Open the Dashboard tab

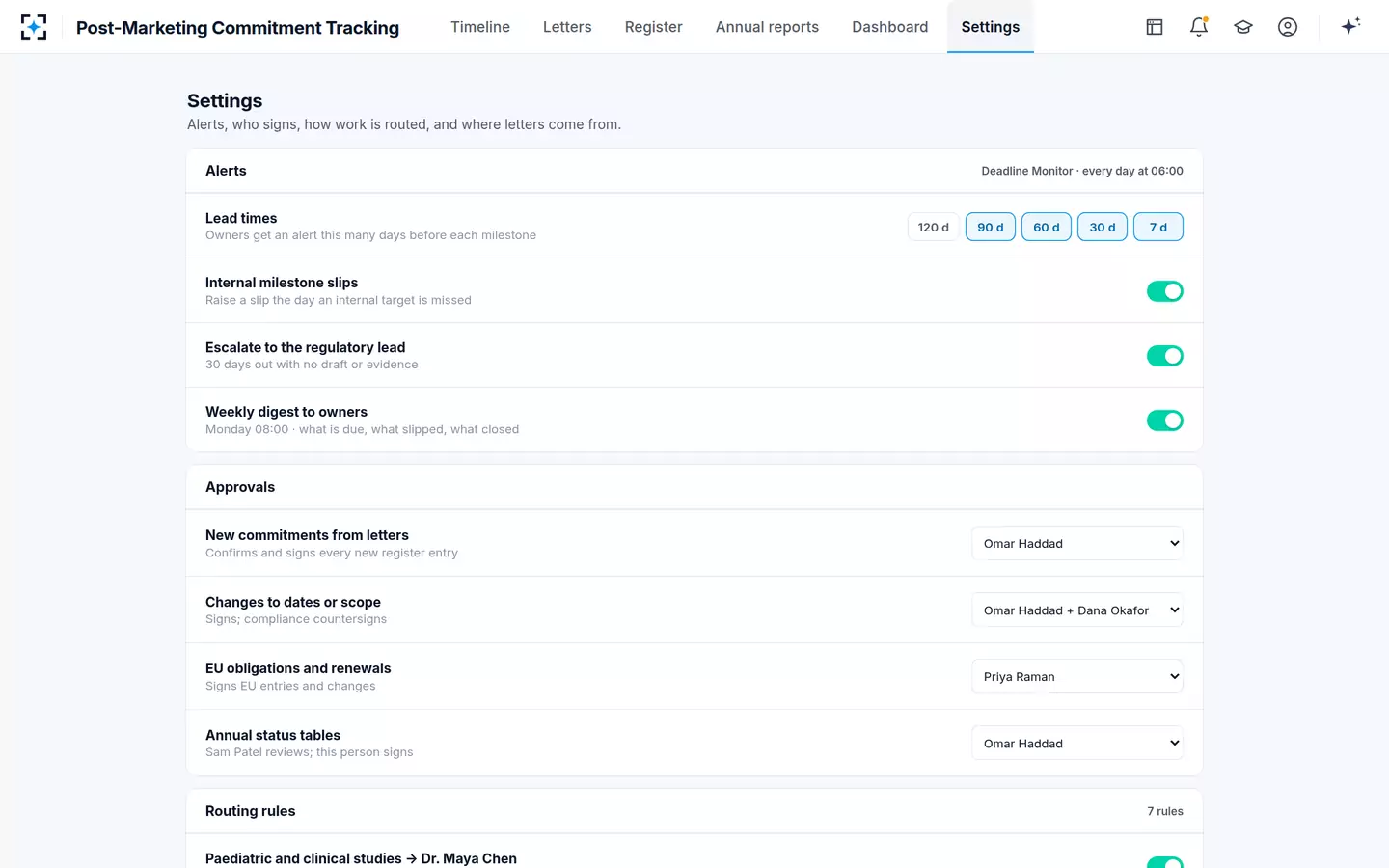coord(890,27)
